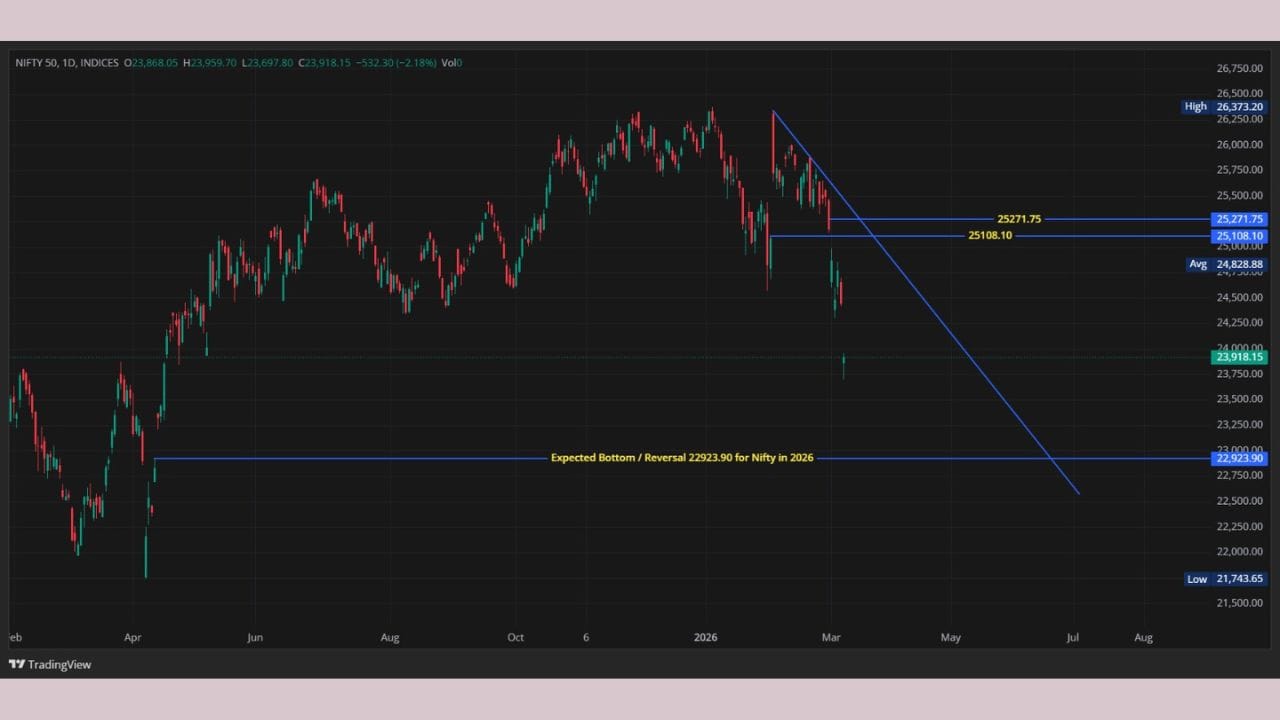
Task: Select the 25,271.75 blue axis price tag
Action: (1239, 219)
